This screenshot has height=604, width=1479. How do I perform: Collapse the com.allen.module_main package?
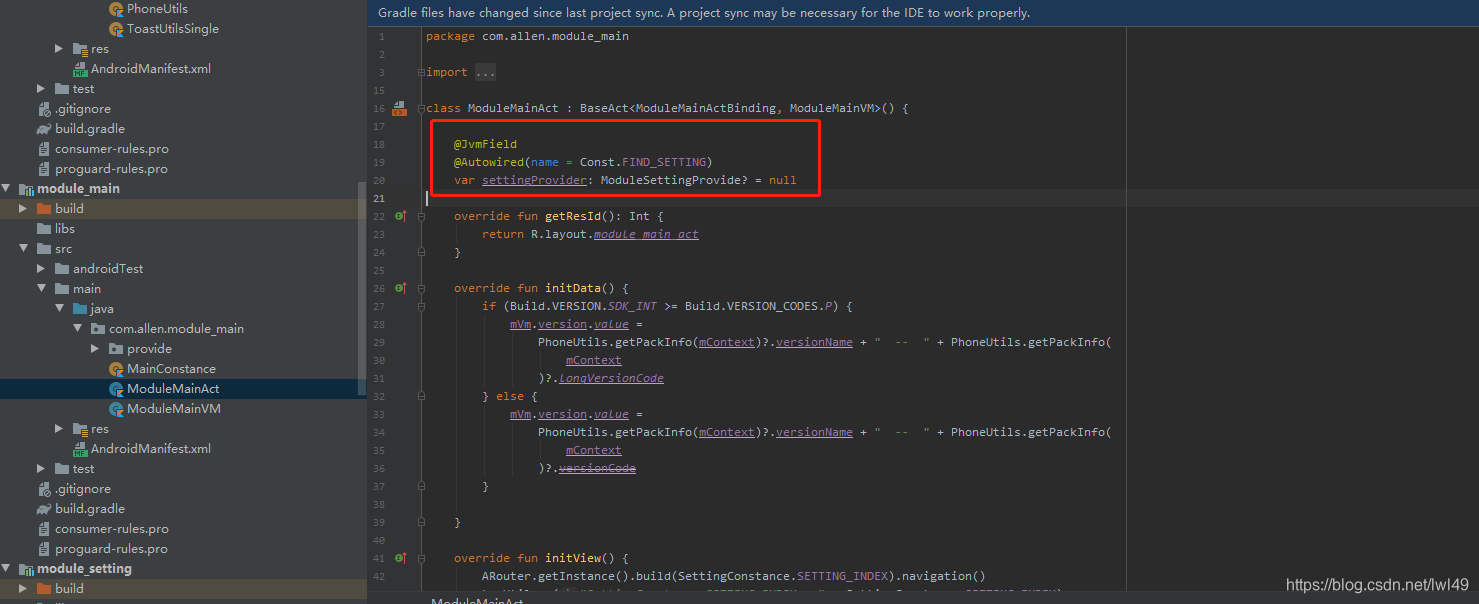(x=77, y=329)
